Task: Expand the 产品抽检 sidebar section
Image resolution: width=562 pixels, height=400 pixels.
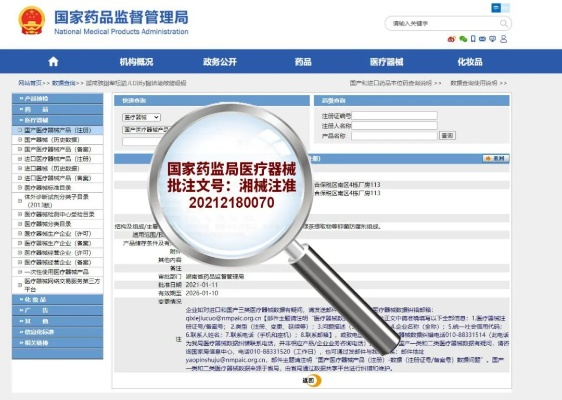Action: coord(57,99)
